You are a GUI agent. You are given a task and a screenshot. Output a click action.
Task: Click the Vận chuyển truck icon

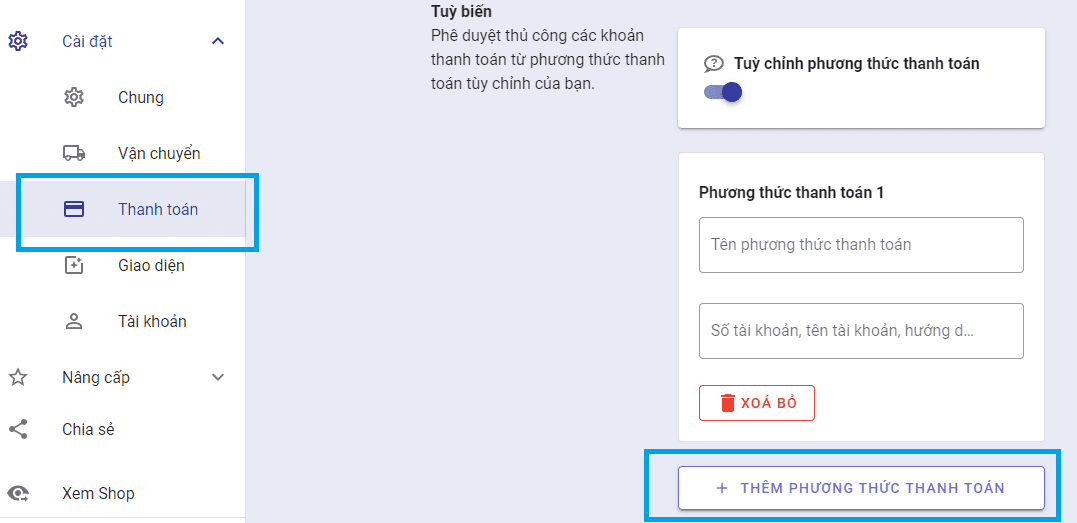point(73,154)
